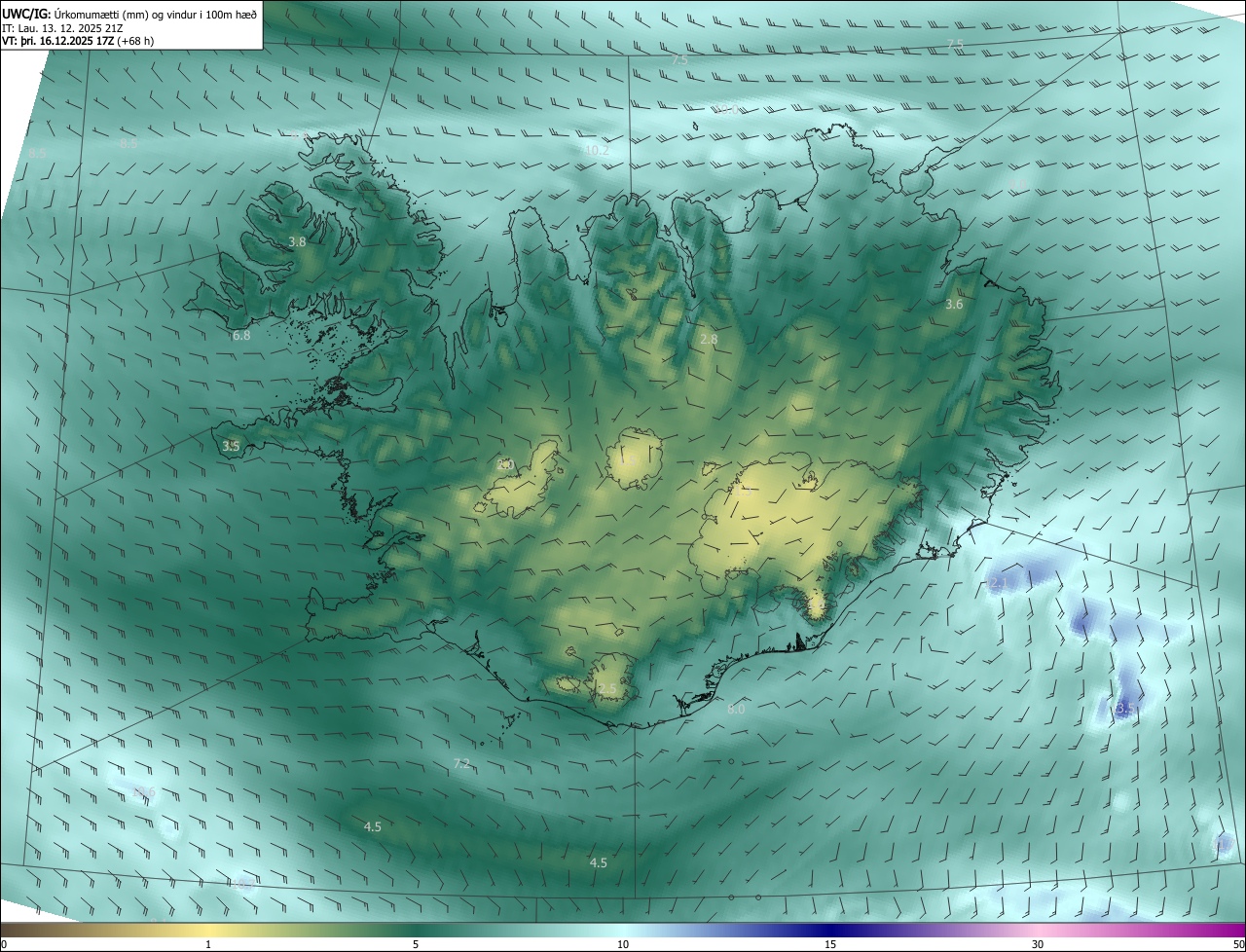The height and width of the screenshot is (952, 1246).
Task: Click the 10.2 value off the north coast
Action: click(x=598, y=150)
